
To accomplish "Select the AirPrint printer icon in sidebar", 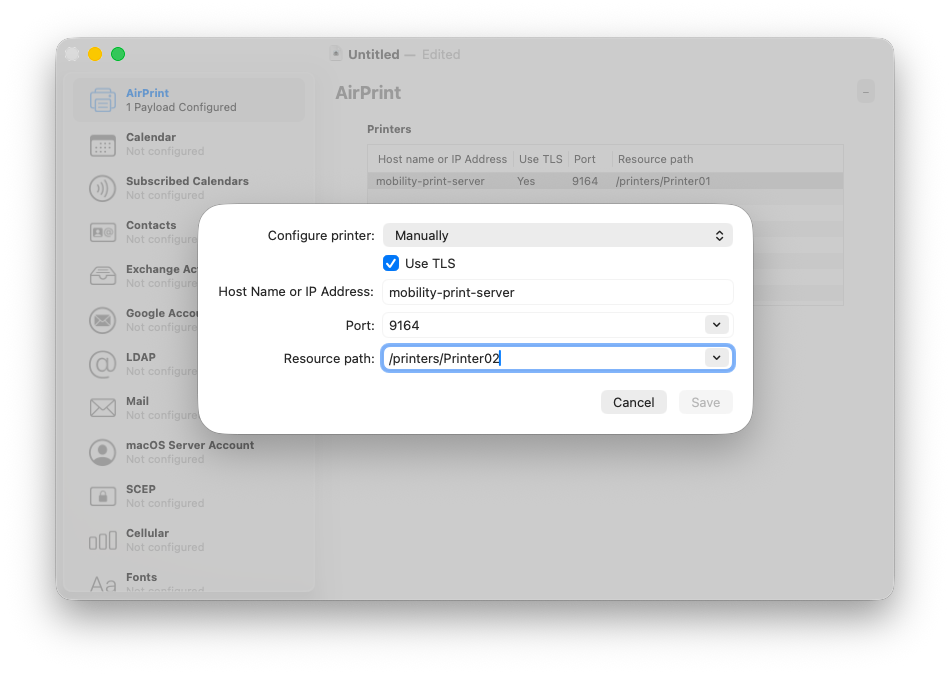I will click(102, 100).
